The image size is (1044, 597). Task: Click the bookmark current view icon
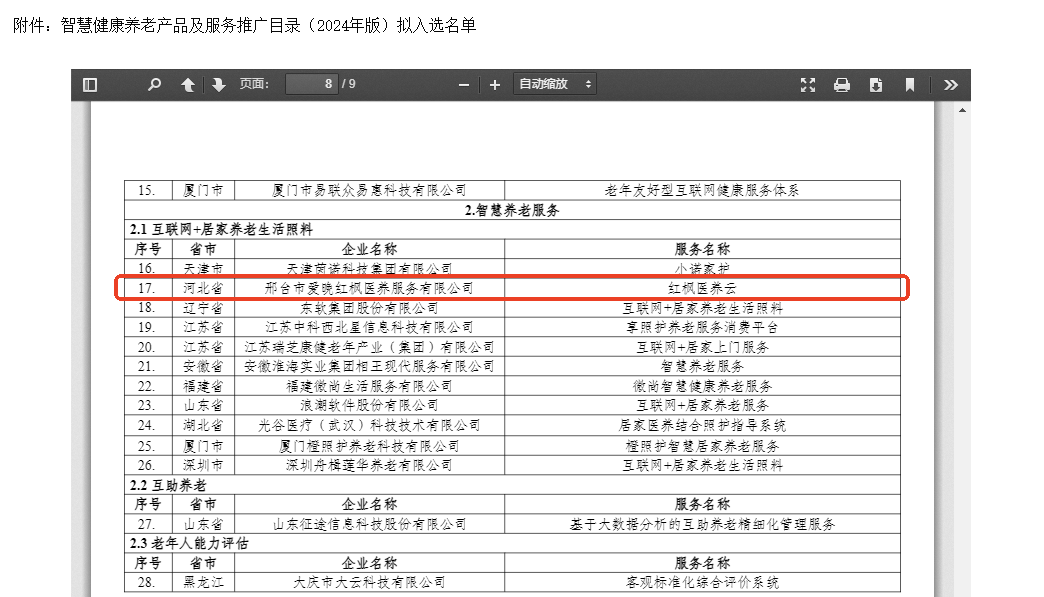[x=910, y=85]
